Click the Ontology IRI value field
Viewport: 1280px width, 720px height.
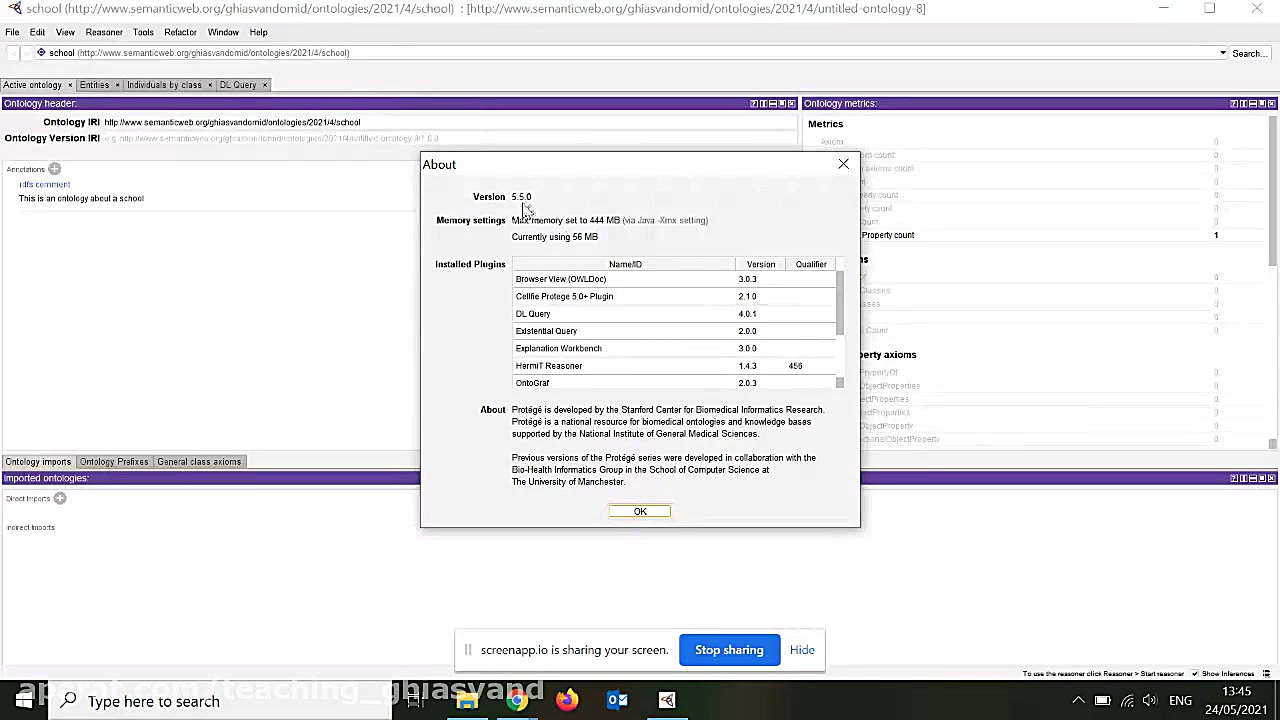click(x=448, y=122)
